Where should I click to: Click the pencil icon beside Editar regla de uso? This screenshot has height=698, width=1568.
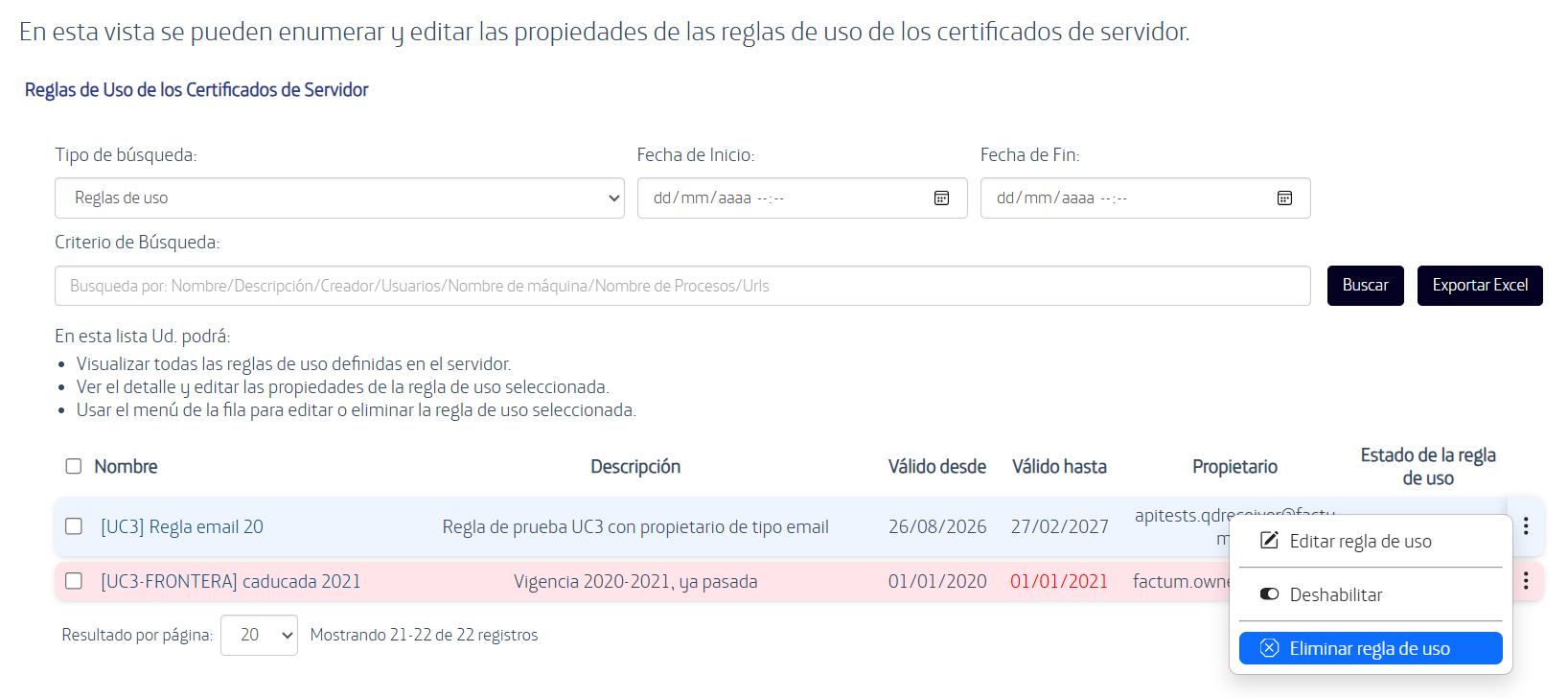point(1269,541)
